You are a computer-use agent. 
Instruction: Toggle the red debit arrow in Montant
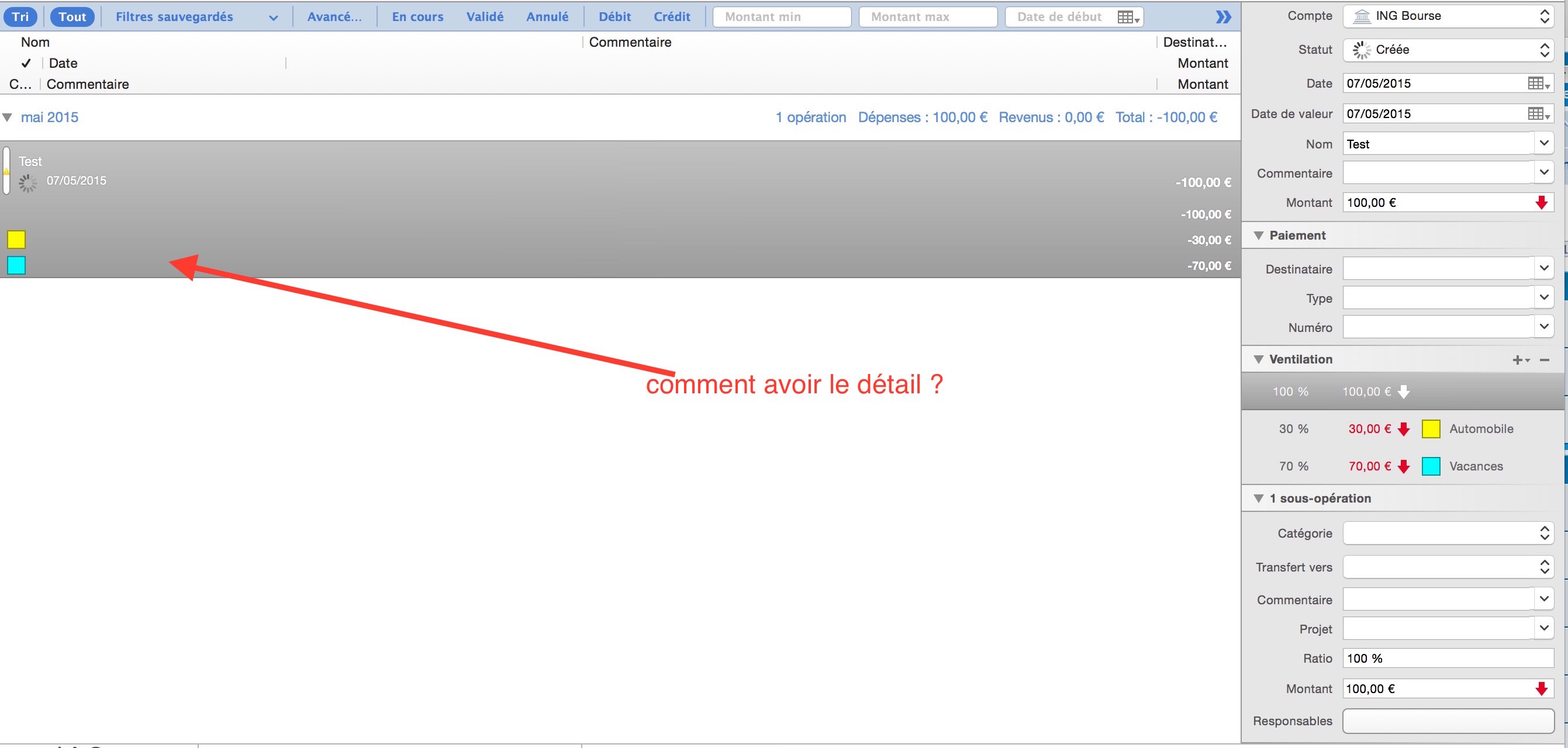click(1541, 203)
